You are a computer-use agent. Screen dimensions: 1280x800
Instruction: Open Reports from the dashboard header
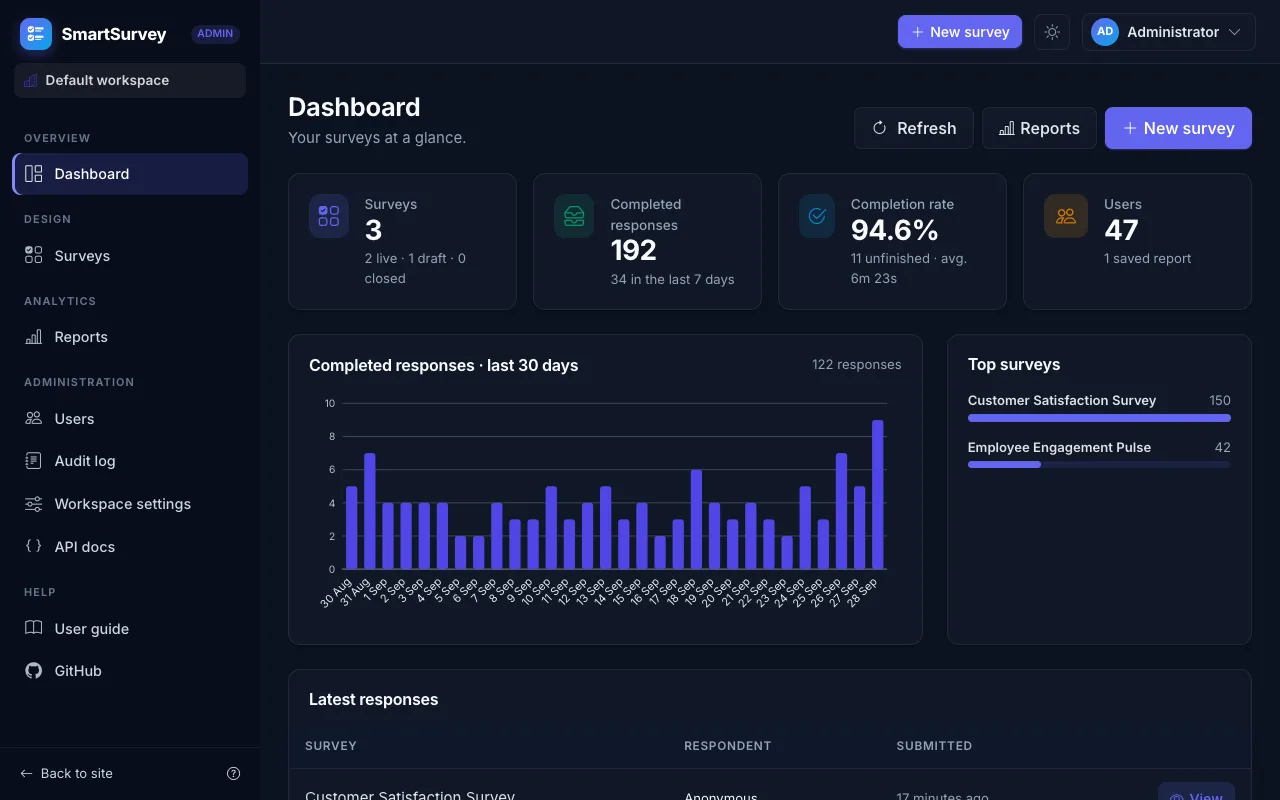coord(1039,128)
